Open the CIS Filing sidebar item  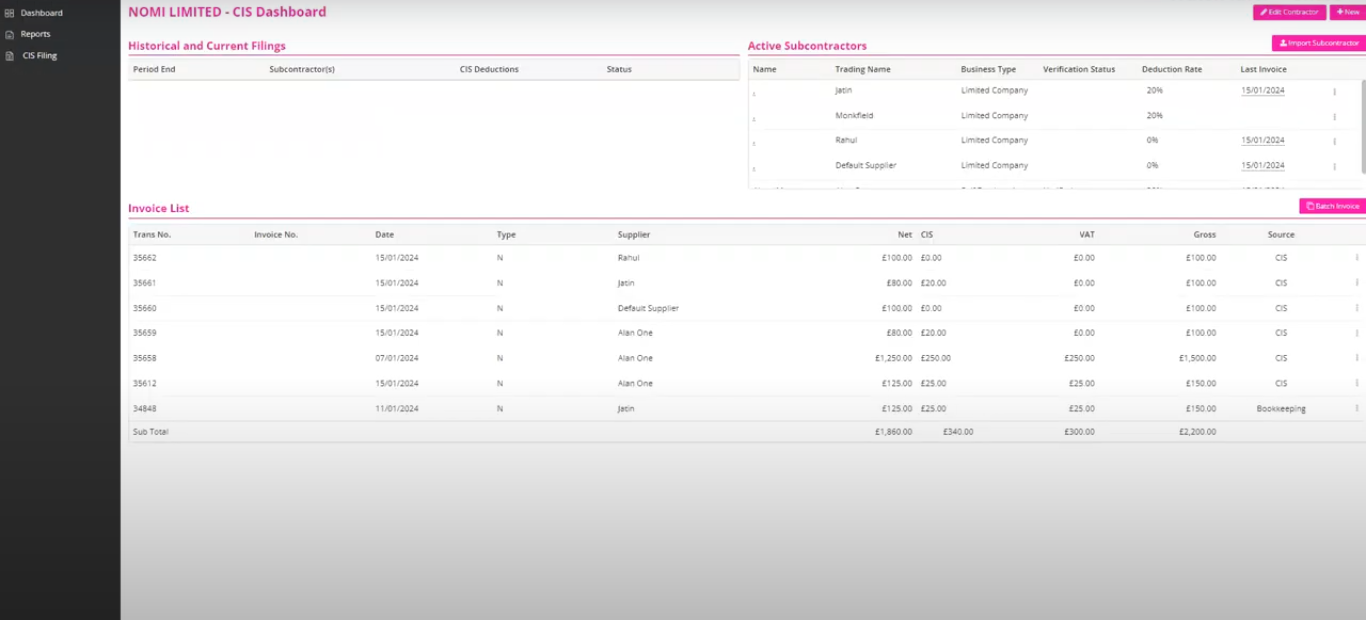[31, 56]
